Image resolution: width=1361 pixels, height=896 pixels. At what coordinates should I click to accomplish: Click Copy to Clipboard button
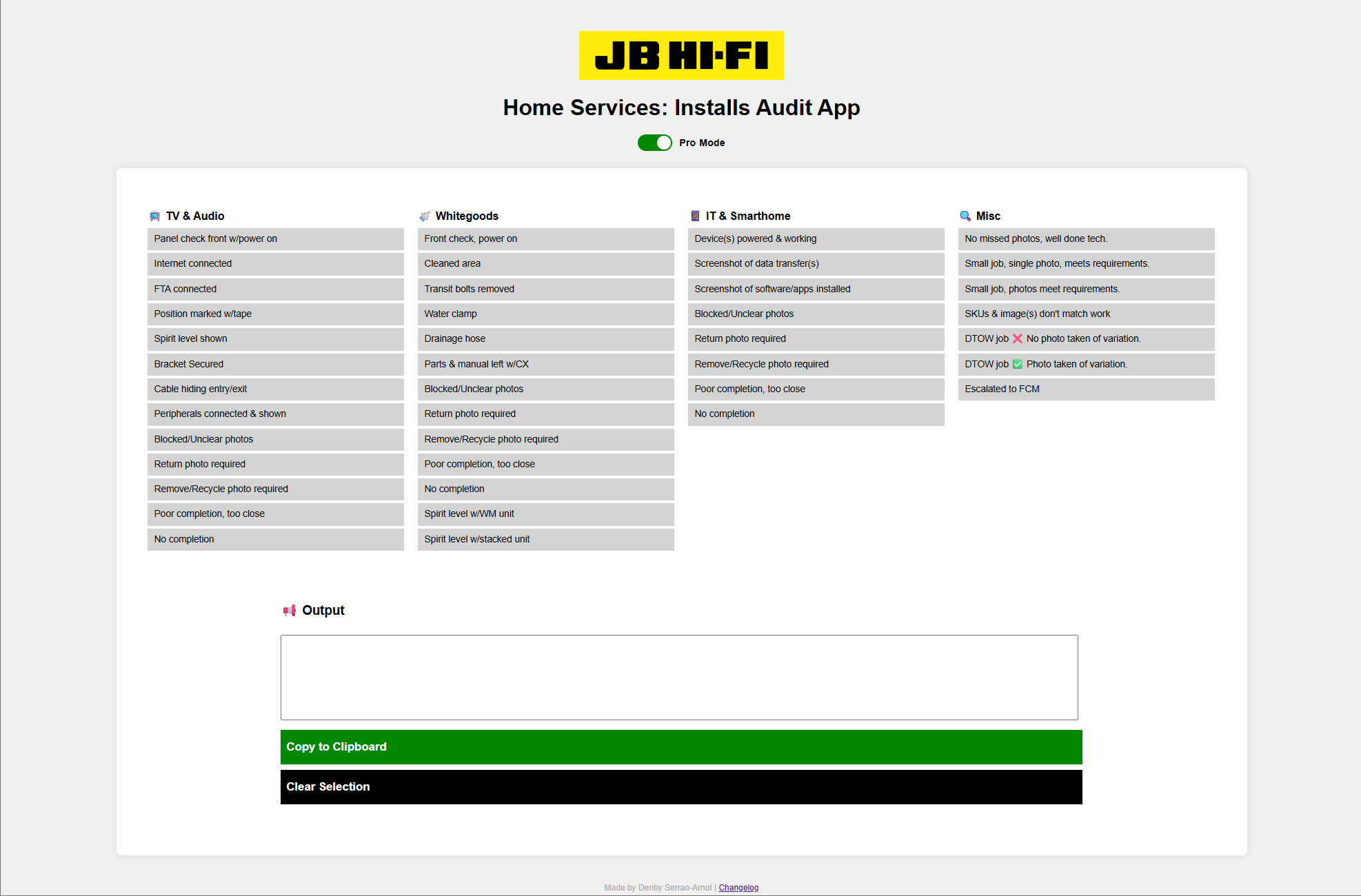pos(681,747)
